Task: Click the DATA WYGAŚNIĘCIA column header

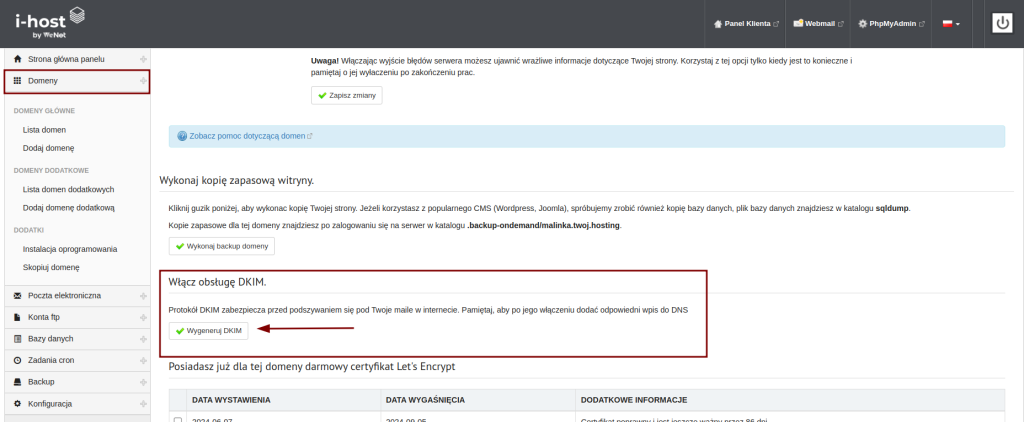Action: [x=425, y=400]
